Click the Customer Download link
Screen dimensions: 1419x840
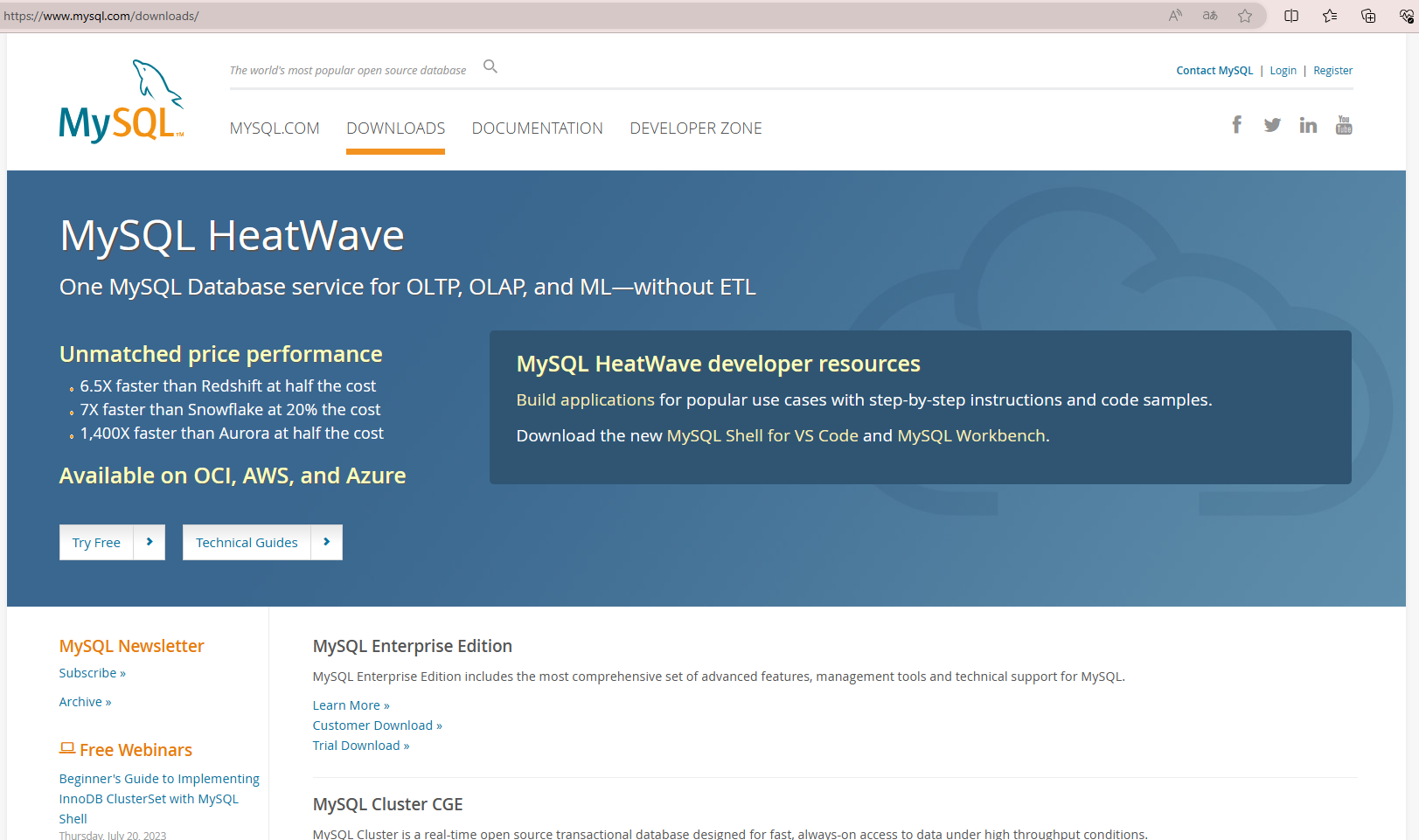378,725
